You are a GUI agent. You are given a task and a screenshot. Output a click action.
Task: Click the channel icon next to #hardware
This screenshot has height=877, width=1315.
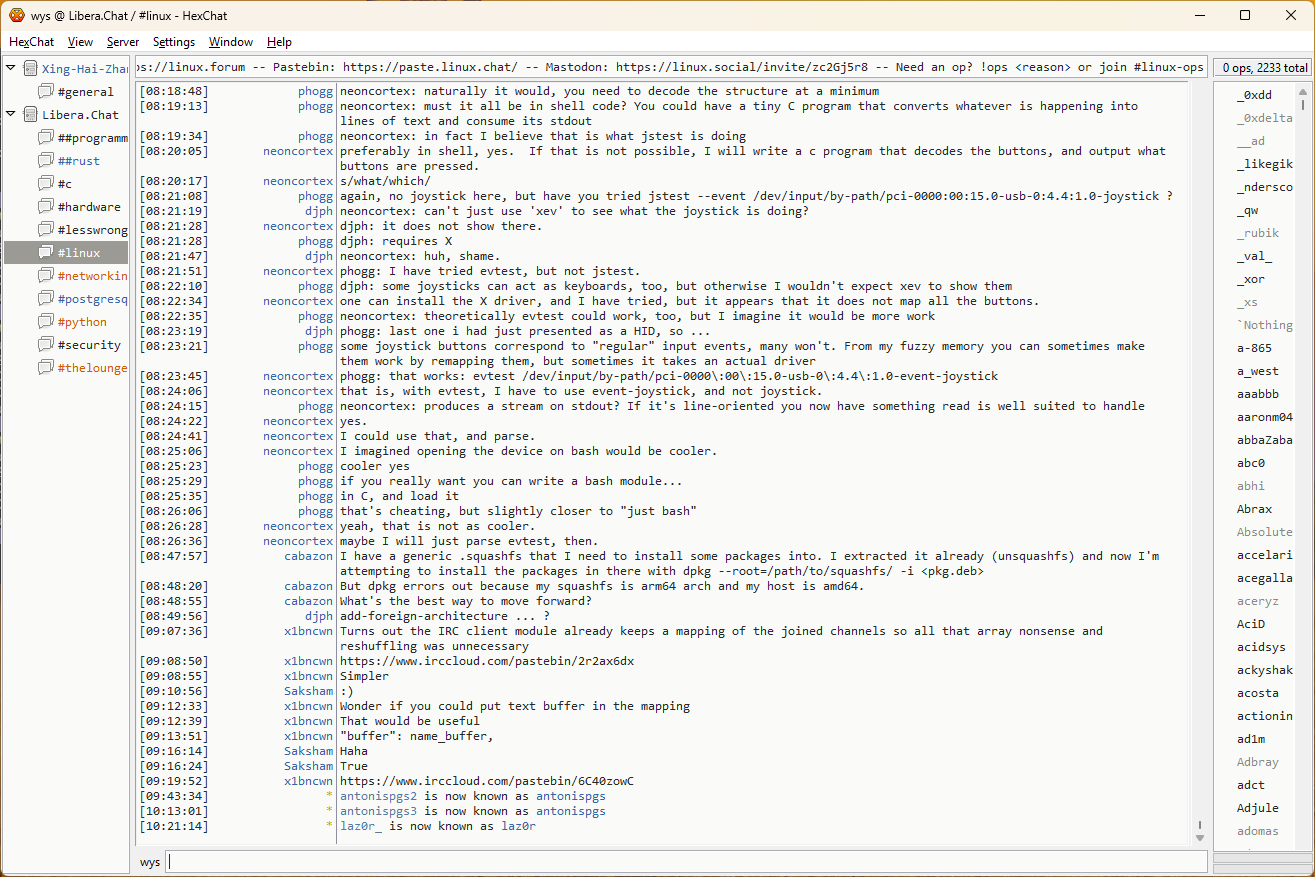click(46, 207)
